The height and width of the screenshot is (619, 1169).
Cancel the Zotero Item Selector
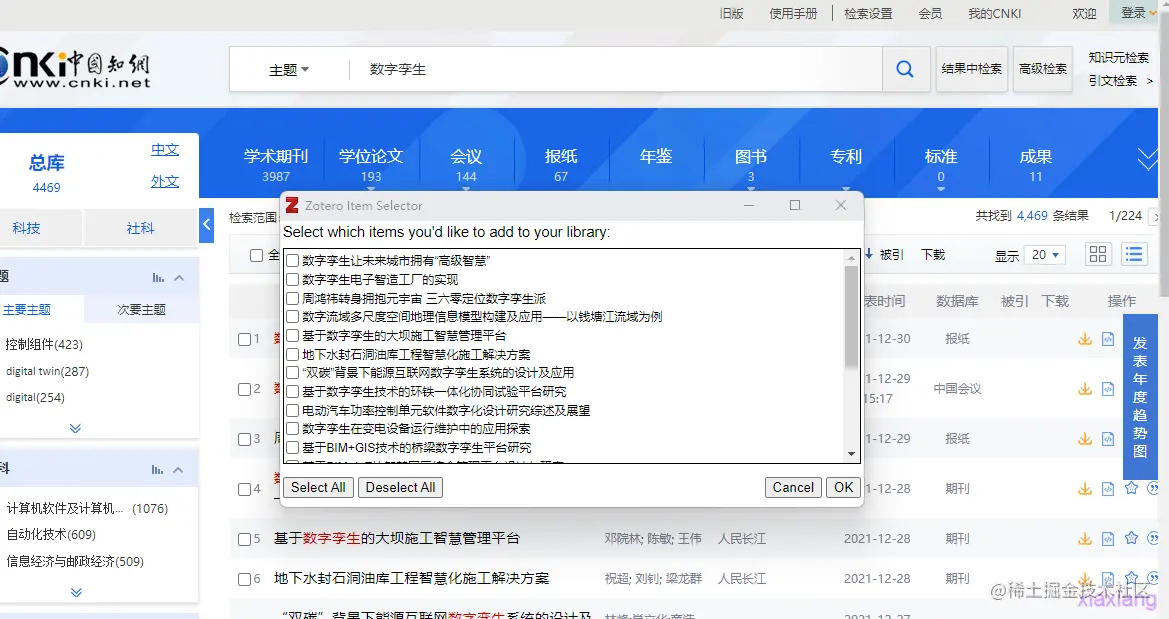[x=793, y=487]
